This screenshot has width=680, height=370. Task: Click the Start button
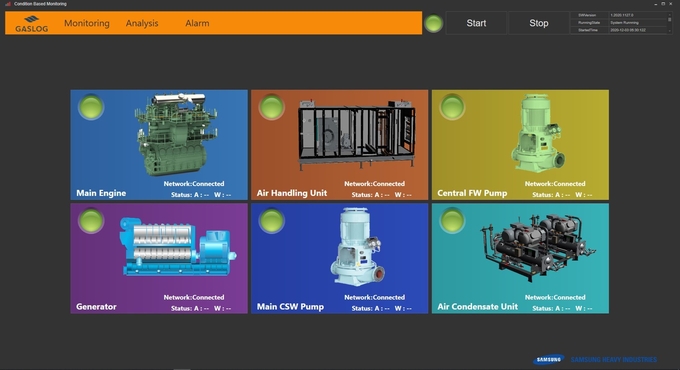click(x=476, y=23)
